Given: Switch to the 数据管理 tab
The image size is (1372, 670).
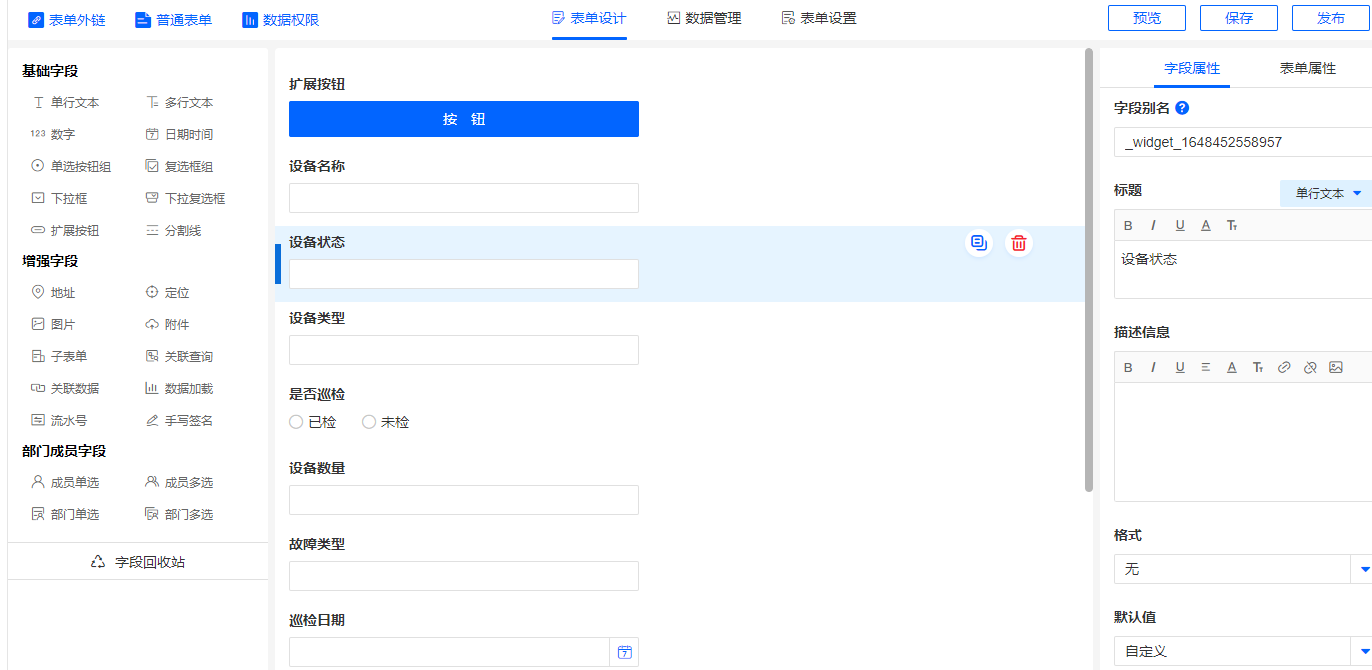Looking at the screenshot, I should click(x=704, y=18).
